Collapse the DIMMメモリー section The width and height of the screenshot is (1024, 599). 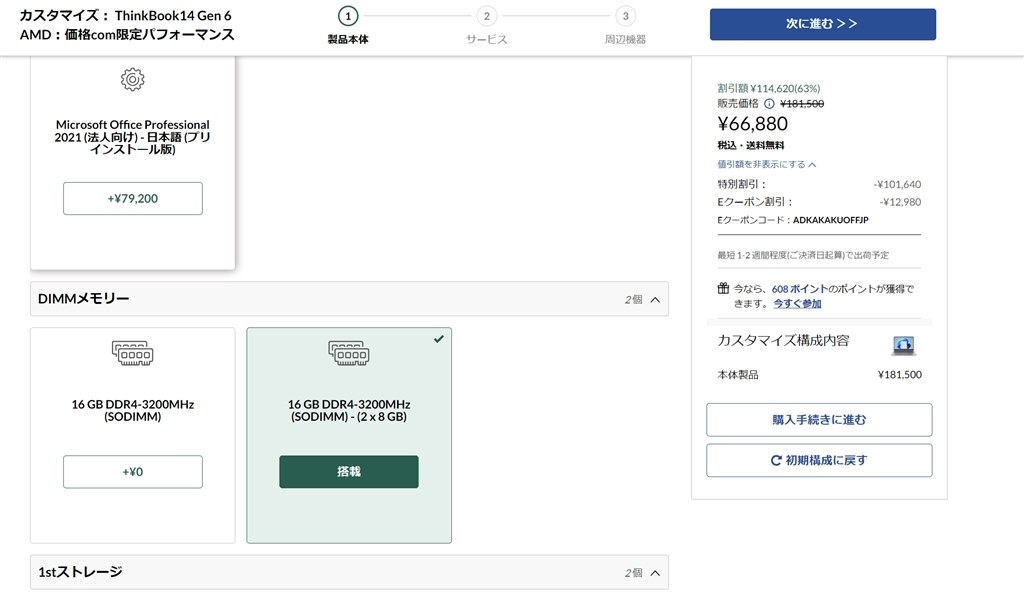[x=655, y=299]
